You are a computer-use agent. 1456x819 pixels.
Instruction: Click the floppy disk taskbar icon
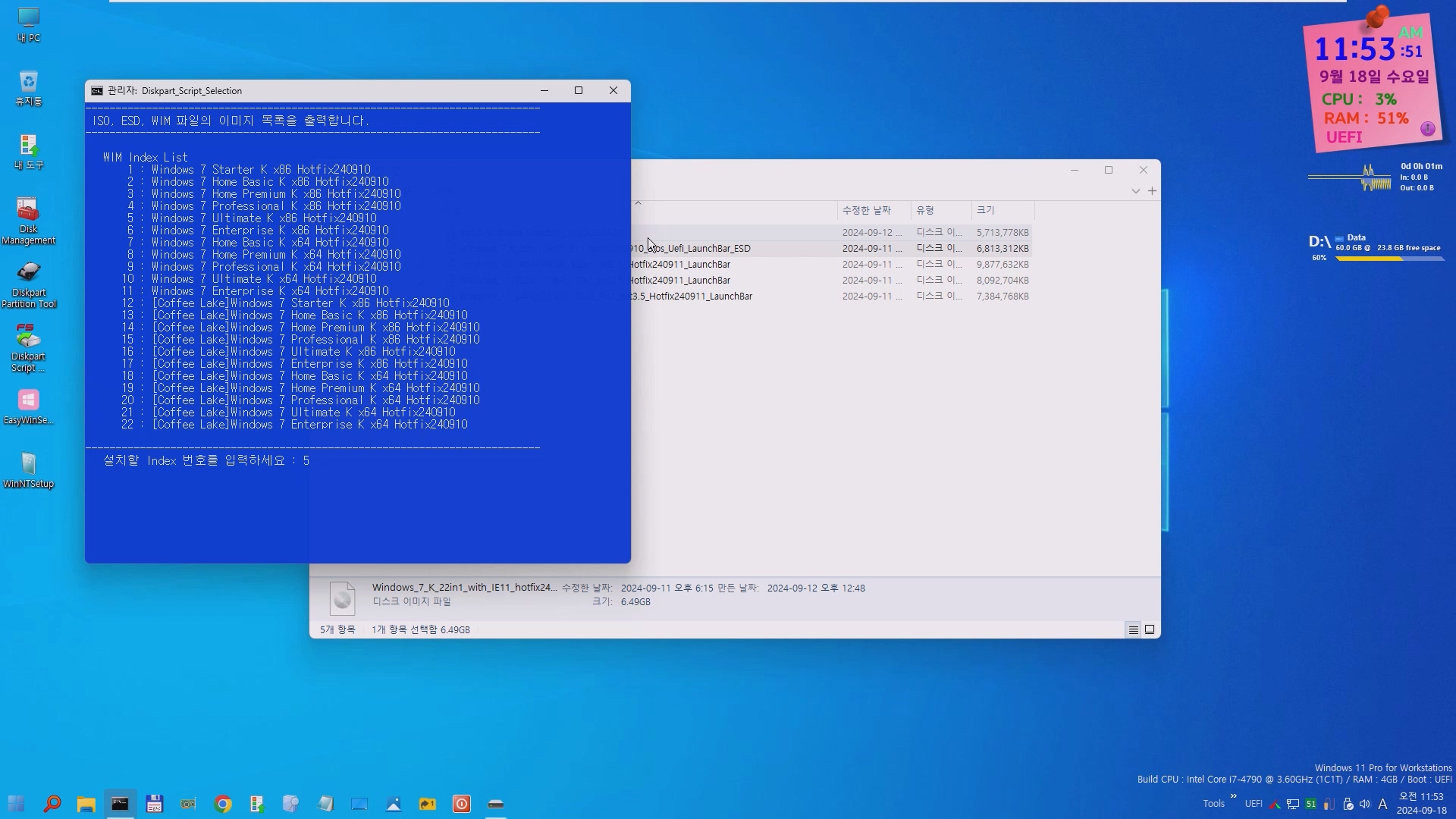(154, 804)
